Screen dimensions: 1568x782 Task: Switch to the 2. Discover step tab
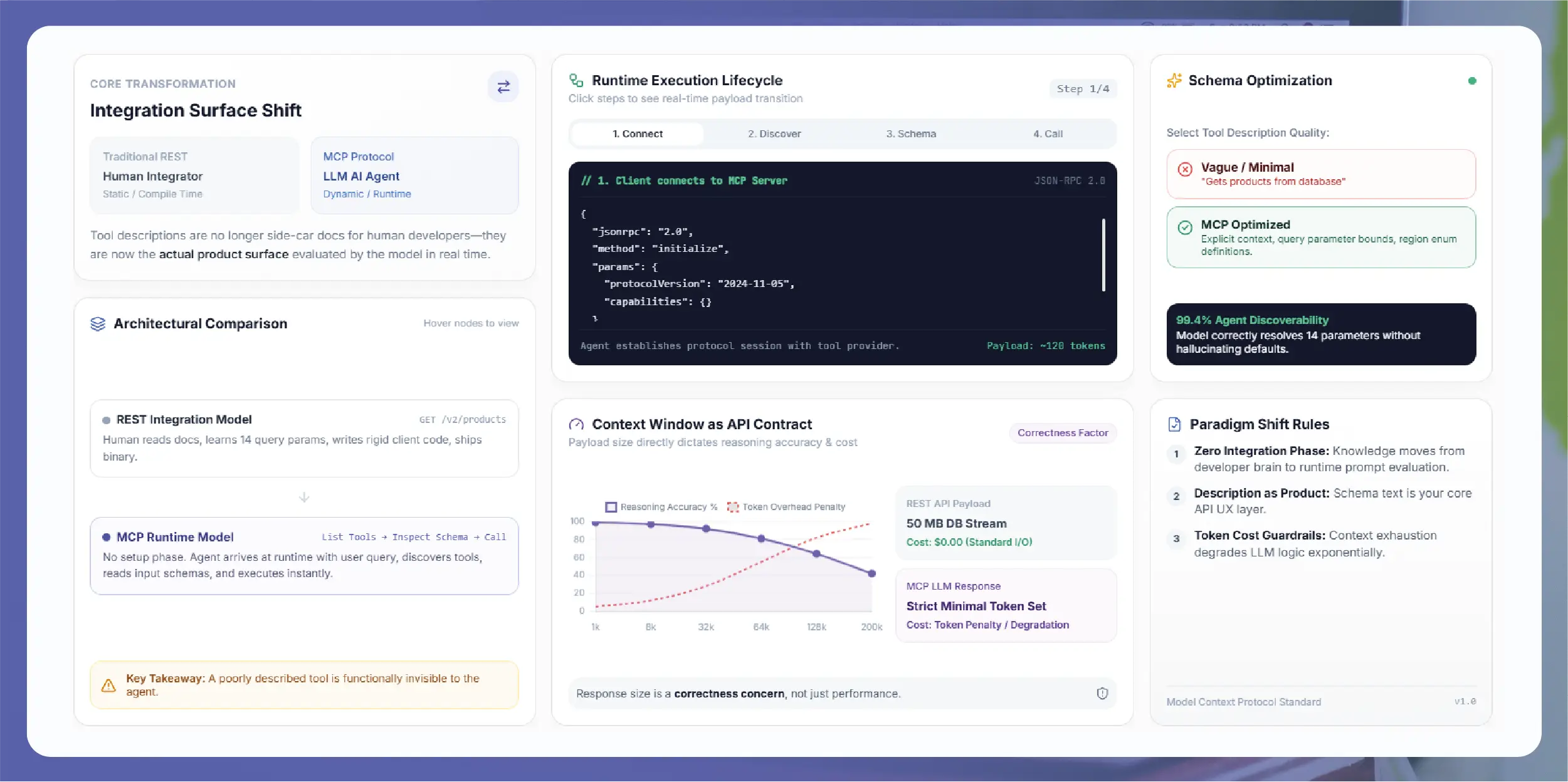[774, 134]
